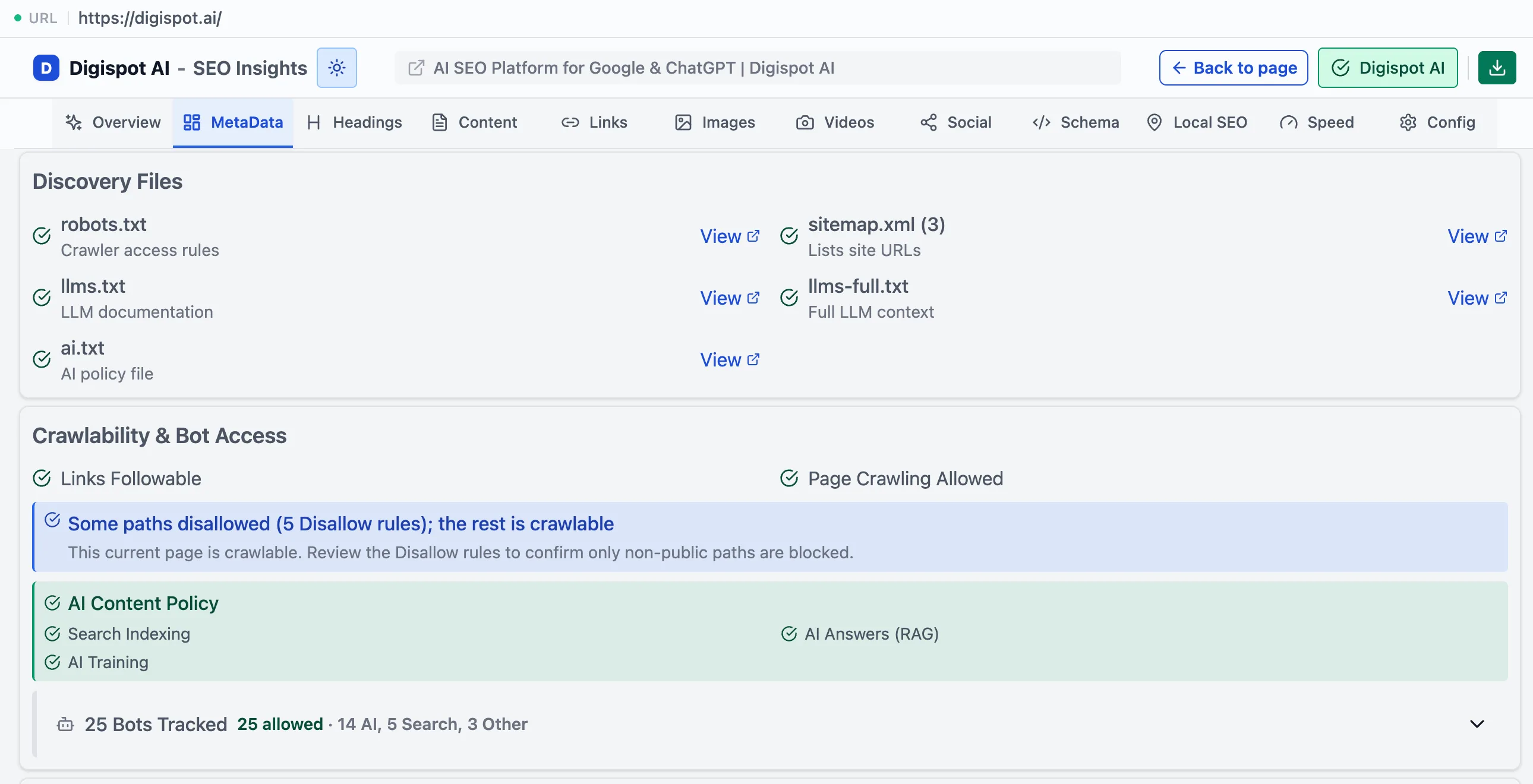Screen dimensions: 1533x784
Task: Click '14 AI, 5 Search, 3 Other' text
Action: (x=433, y=724)
